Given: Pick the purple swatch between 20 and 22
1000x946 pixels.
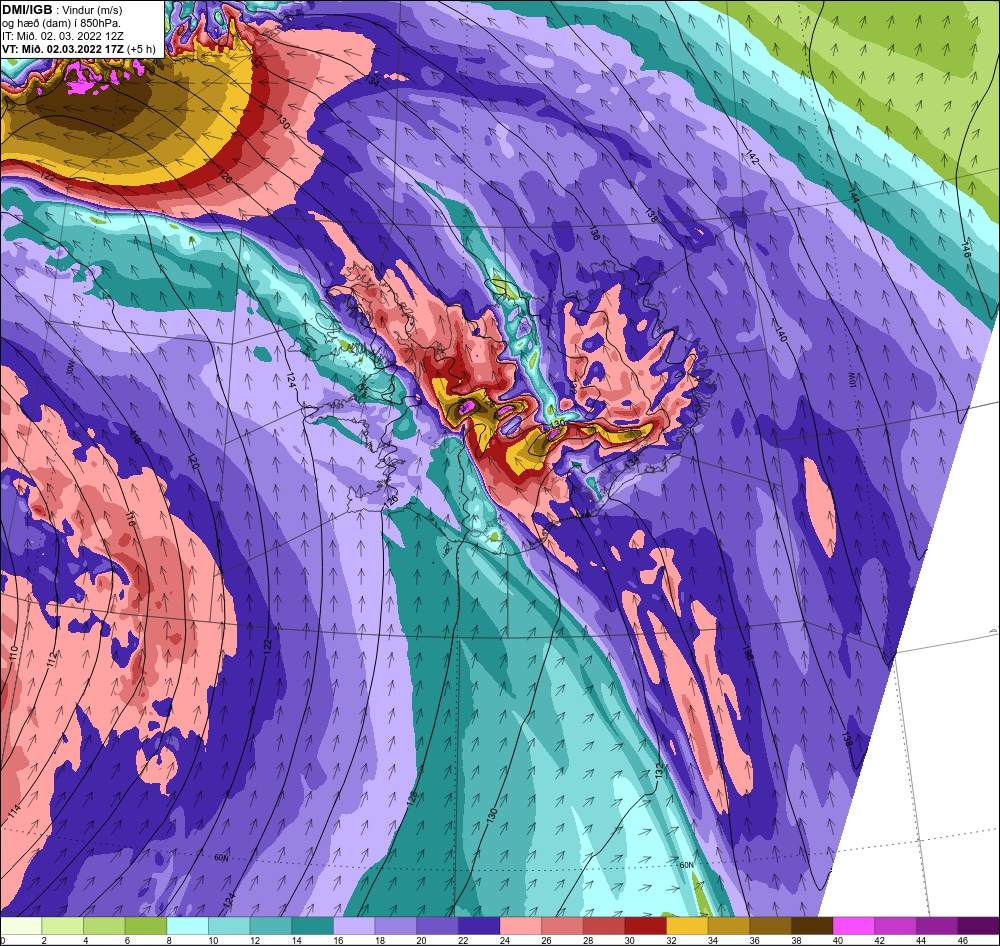Looking at the screenshot, I should point(438,926).
